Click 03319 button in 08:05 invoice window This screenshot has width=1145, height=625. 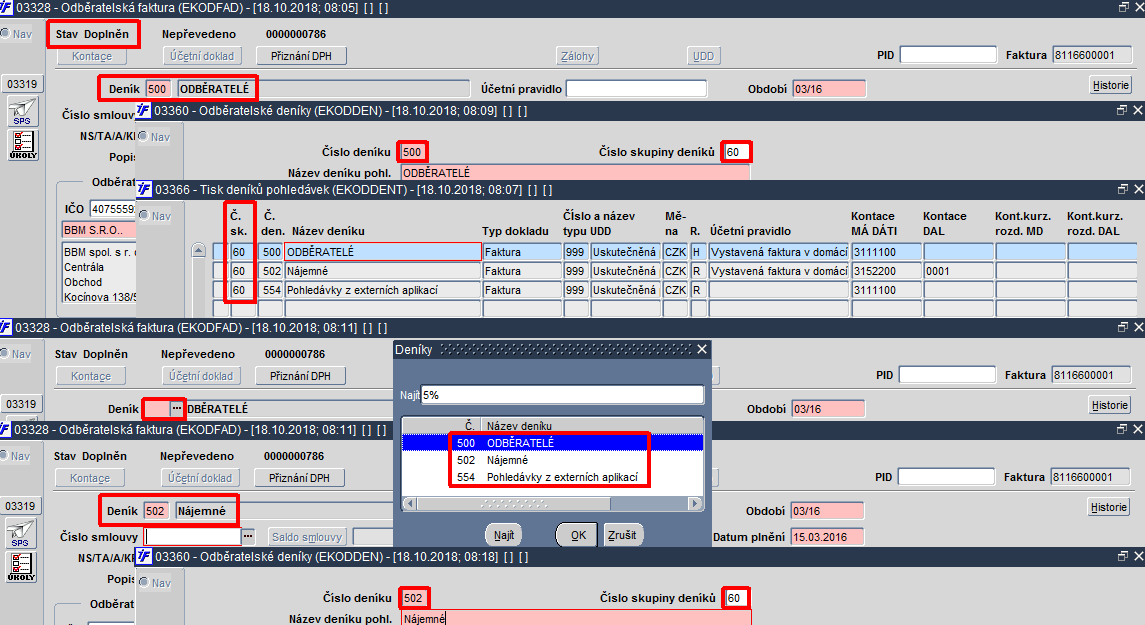pyautogui.click(x=22, y=84)
